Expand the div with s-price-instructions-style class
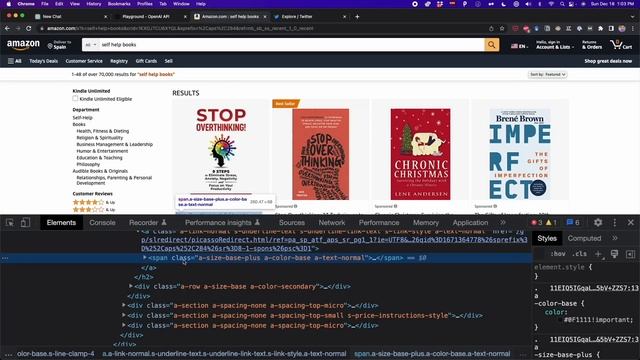This screenshot has height=360, width=640. click(124, 316)
